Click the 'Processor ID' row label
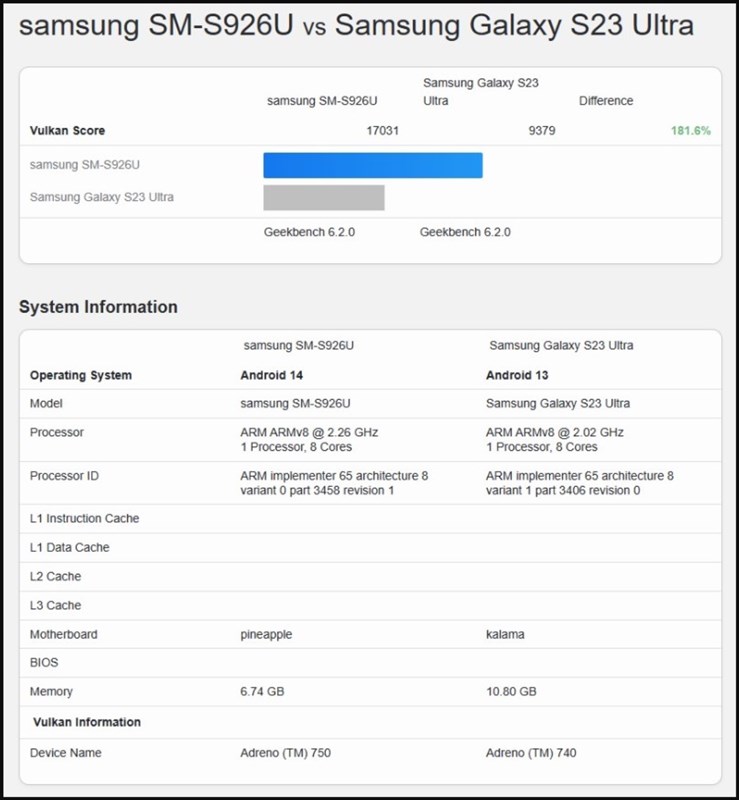 [x=64, y=476]
